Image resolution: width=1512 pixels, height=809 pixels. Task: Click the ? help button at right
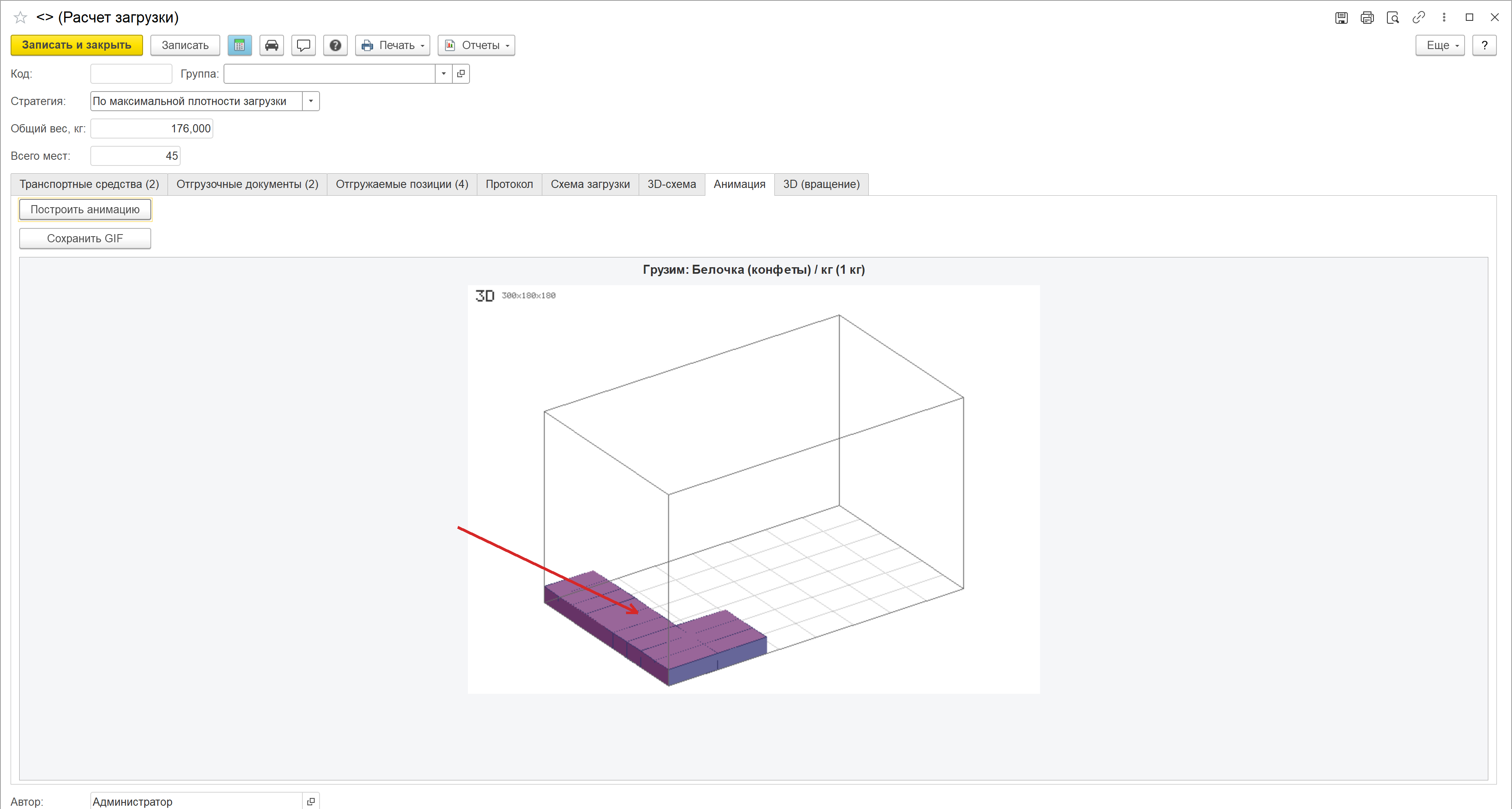click(1484, 45)
